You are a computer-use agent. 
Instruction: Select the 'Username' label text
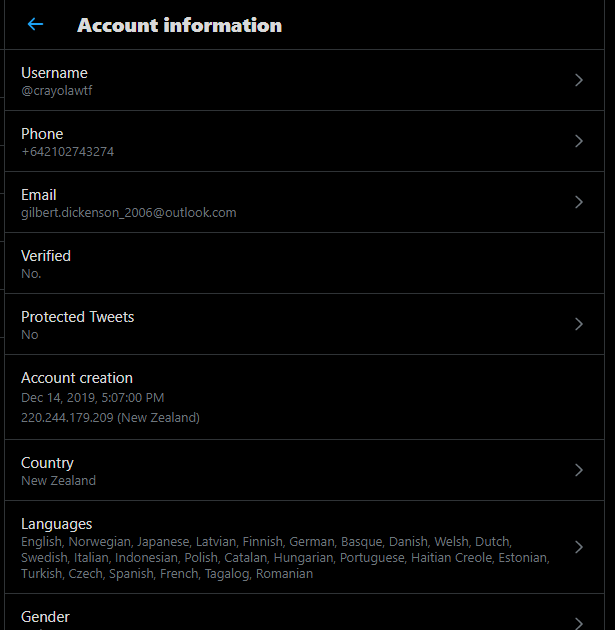(54, 73)
